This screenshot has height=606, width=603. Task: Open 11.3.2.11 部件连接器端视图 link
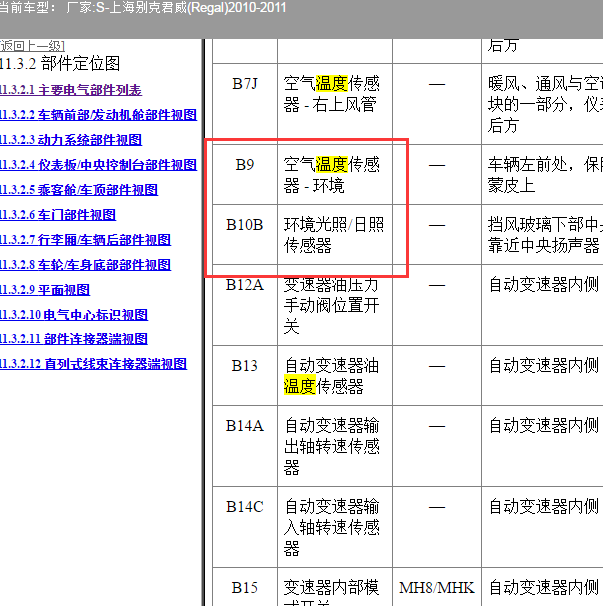pyautogui.click(x=74, y=339)
